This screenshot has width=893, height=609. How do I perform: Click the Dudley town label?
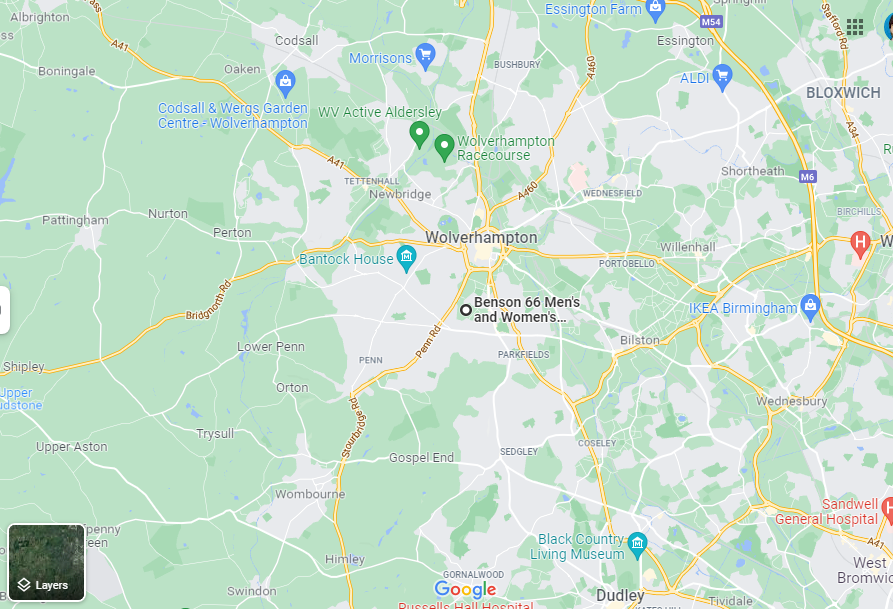620,596
